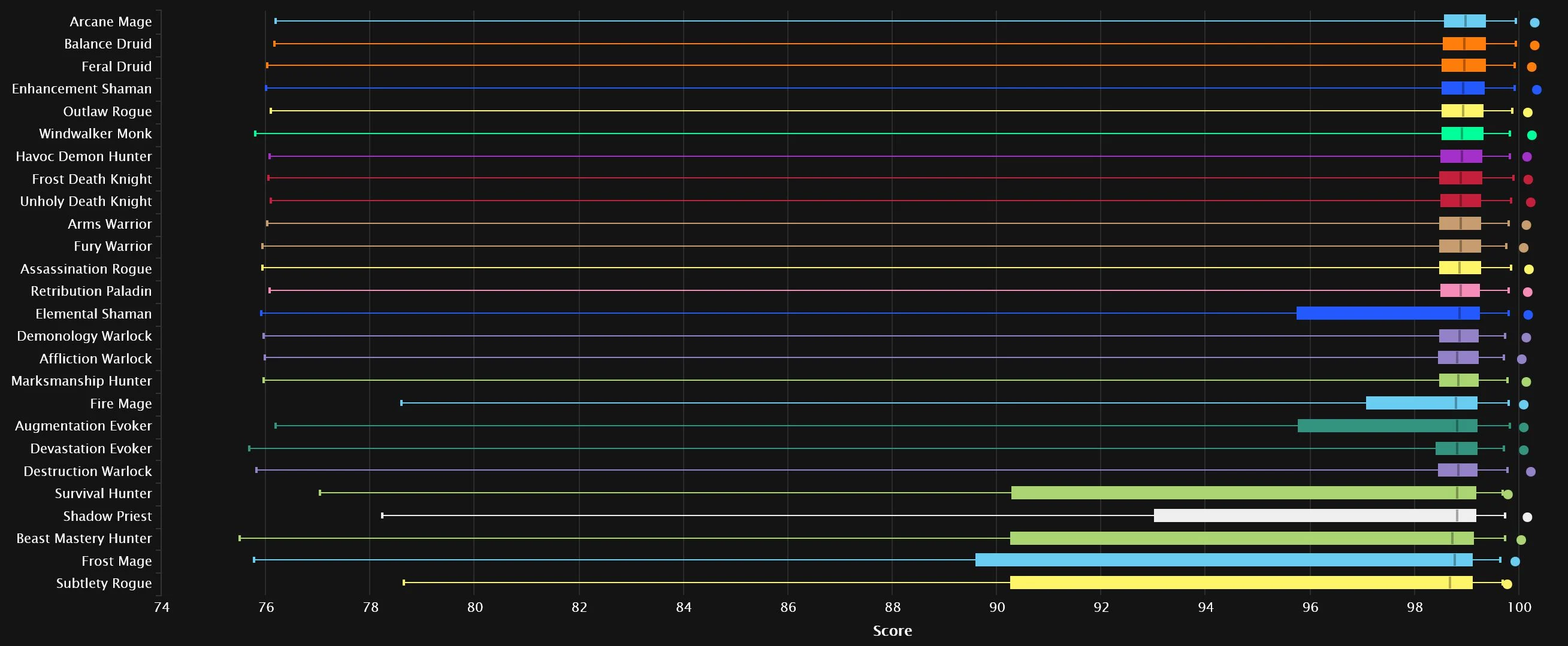
Task: Click the Elemental Shaman blue box
Action: tap(1388, 313)
